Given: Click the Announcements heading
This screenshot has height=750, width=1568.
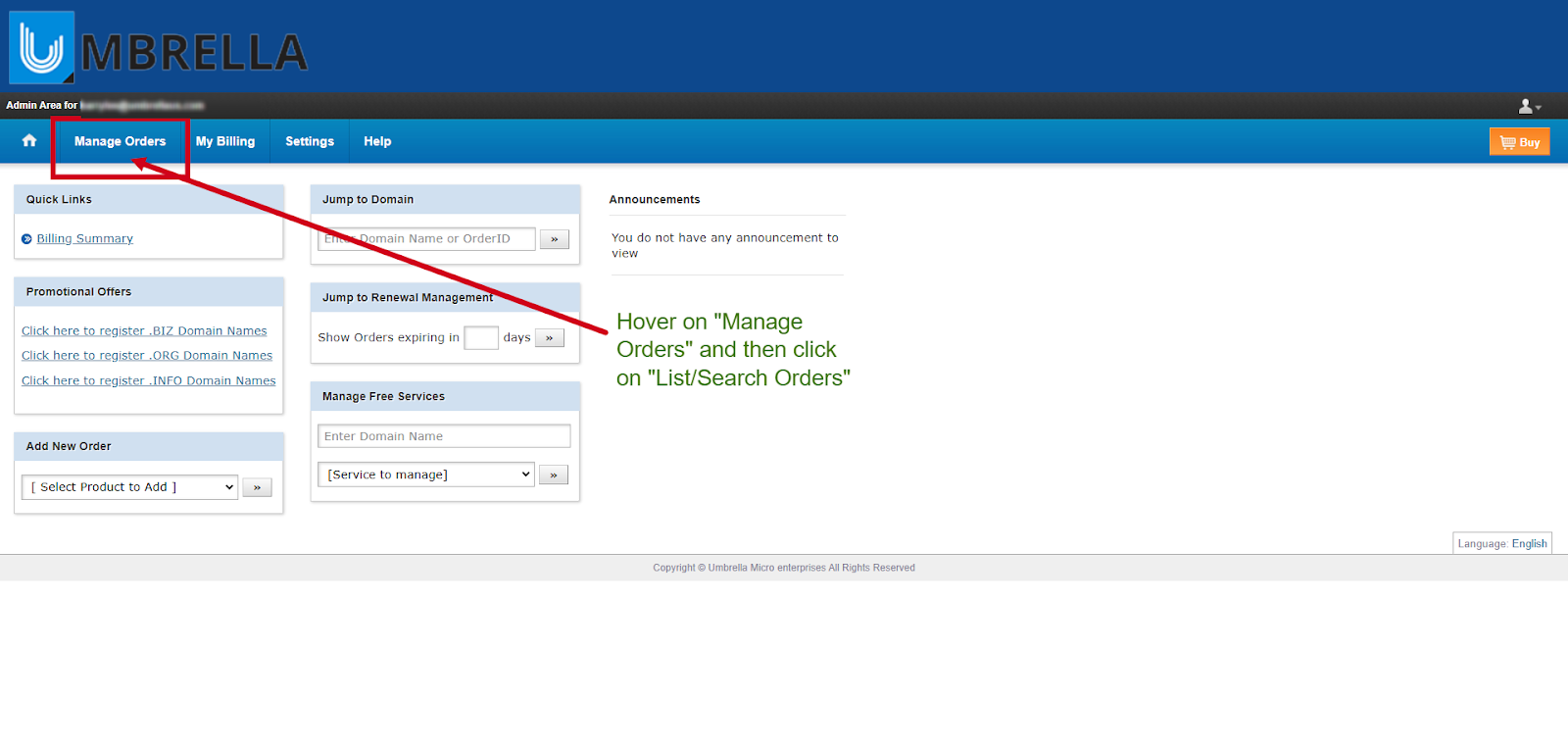Looking at the screenshot, I should [655, 200].
